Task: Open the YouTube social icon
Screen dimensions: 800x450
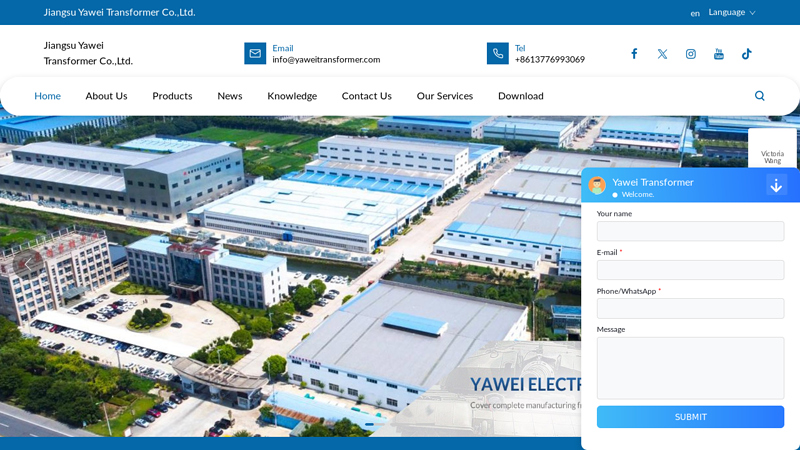Action: pos(718,54)
